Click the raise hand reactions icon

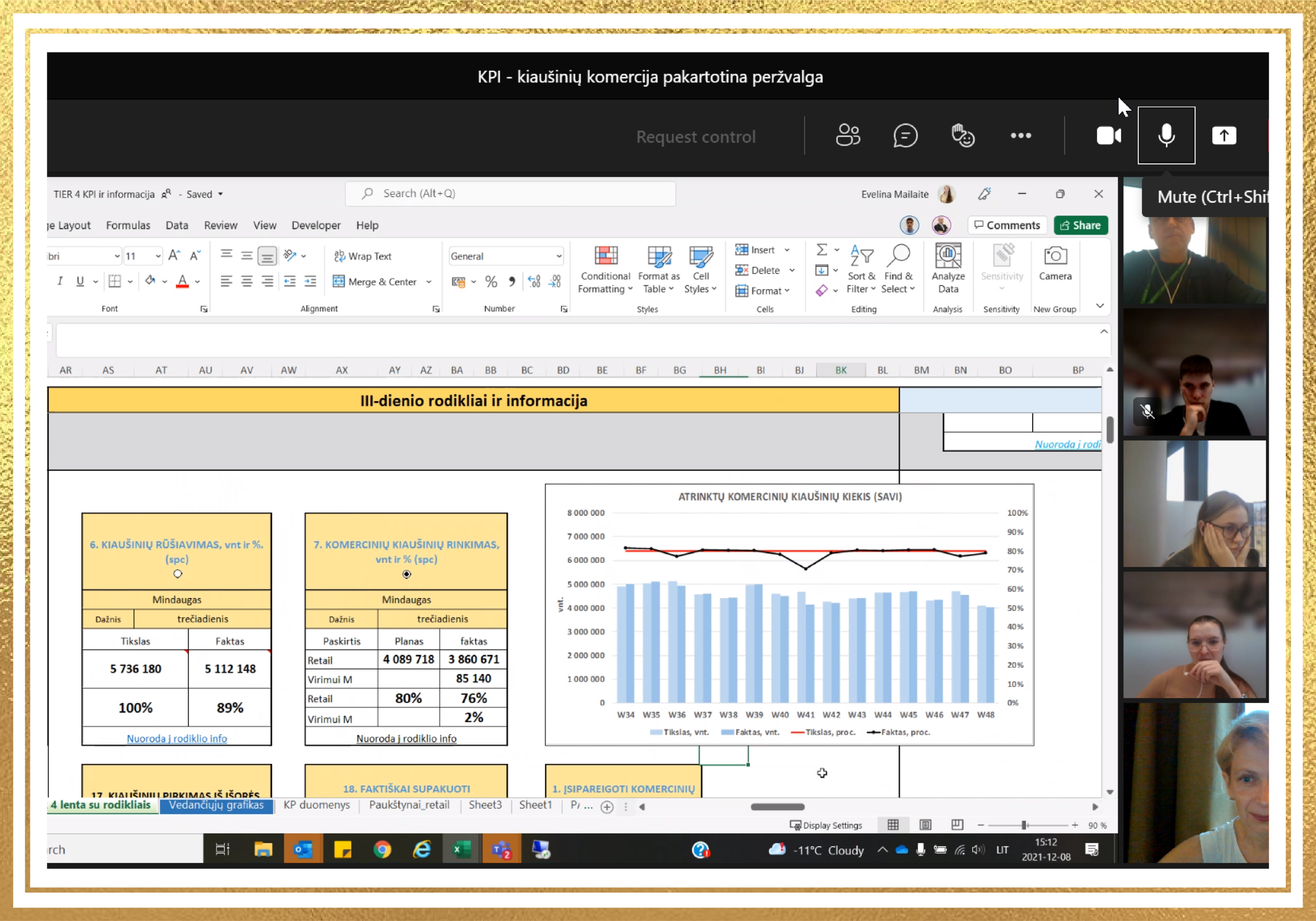(x=963, y=136)
